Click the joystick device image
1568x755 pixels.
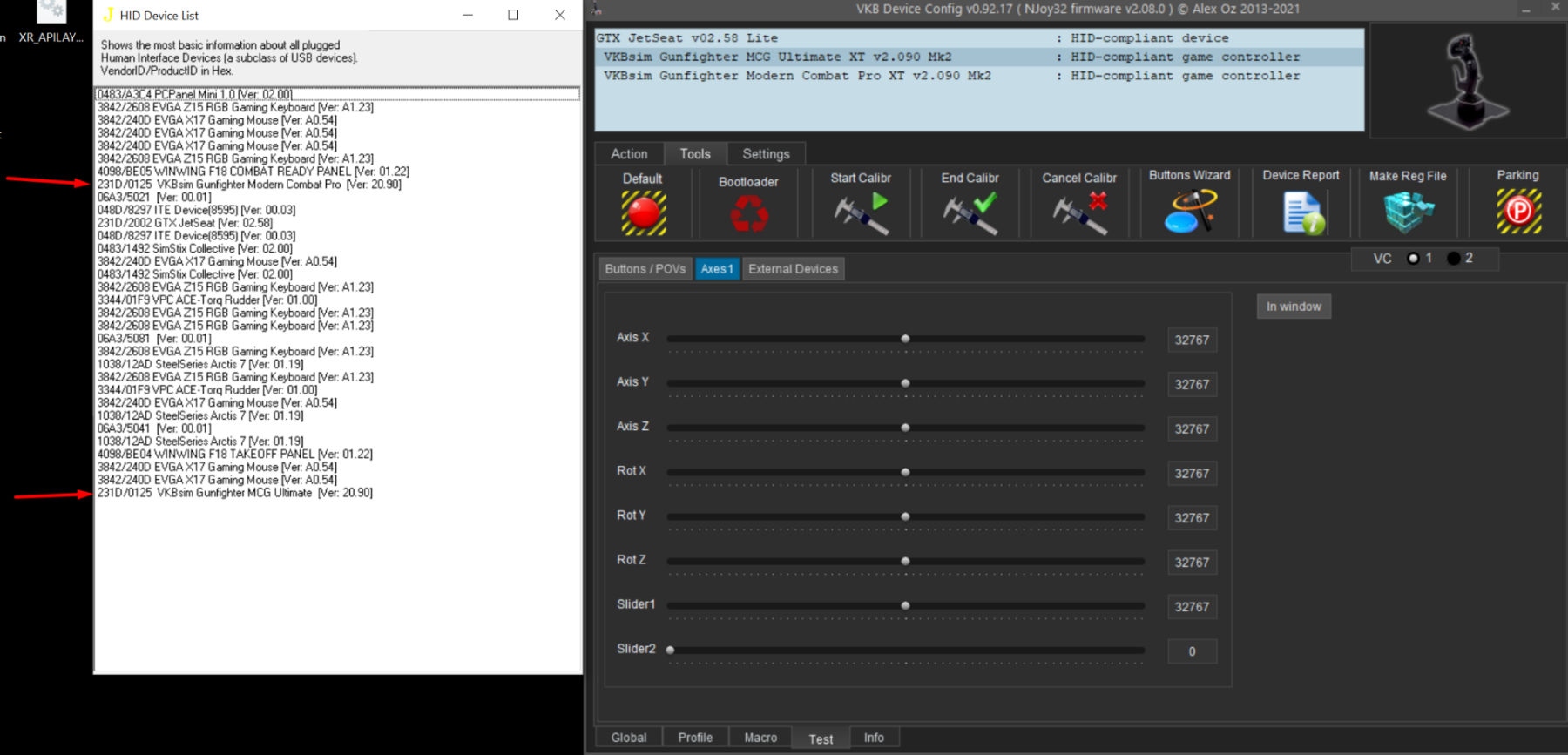[x=1468, y=81]
